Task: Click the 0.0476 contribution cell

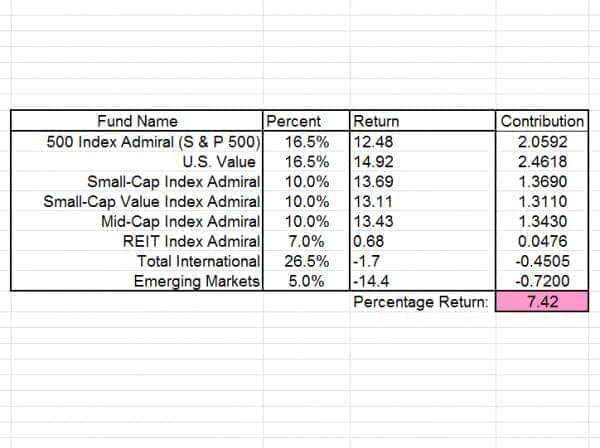Action: click(541, 241)
